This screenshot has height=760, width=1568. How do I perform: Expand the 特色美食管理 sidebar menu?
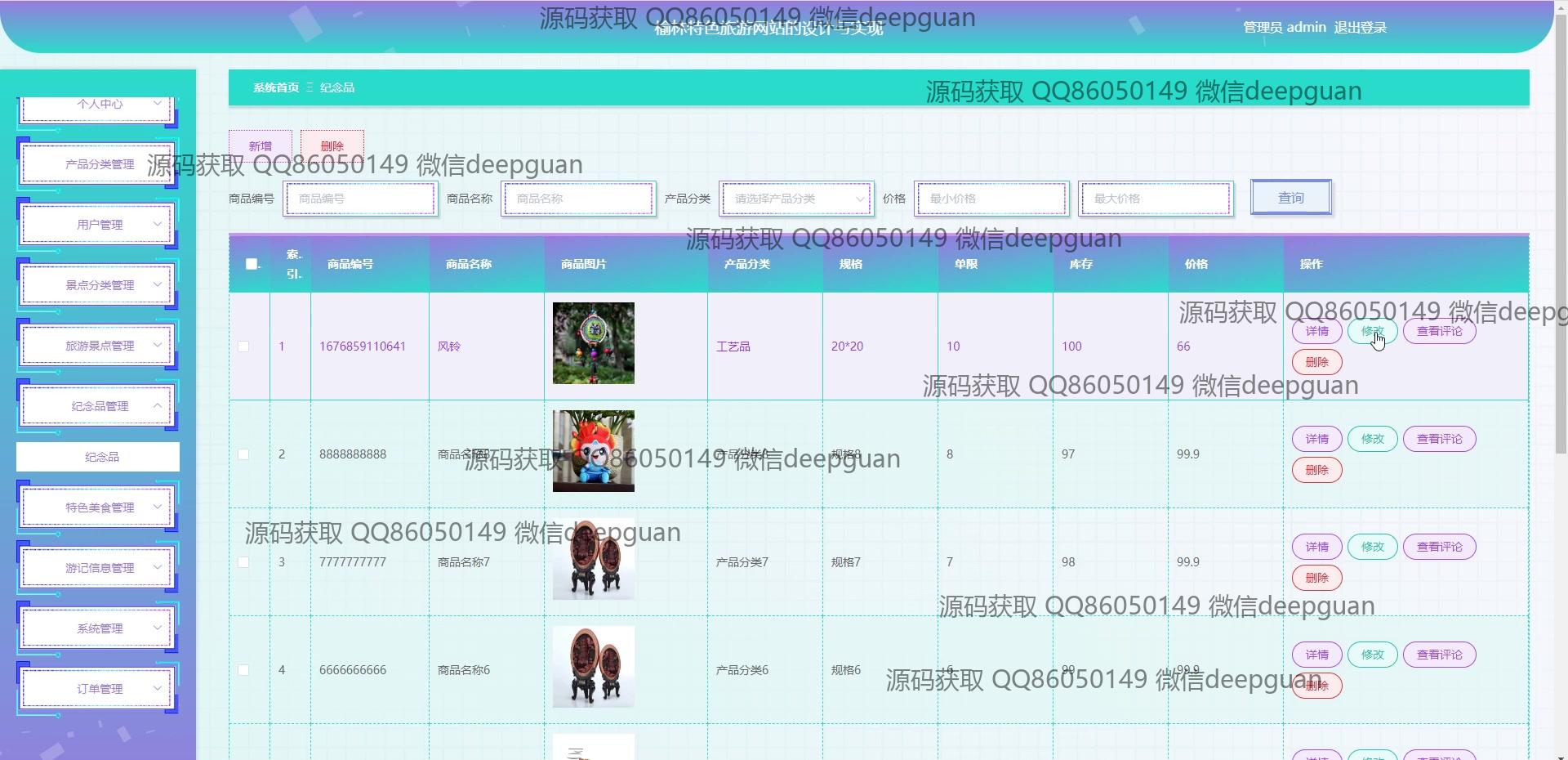tap(98, 507)
